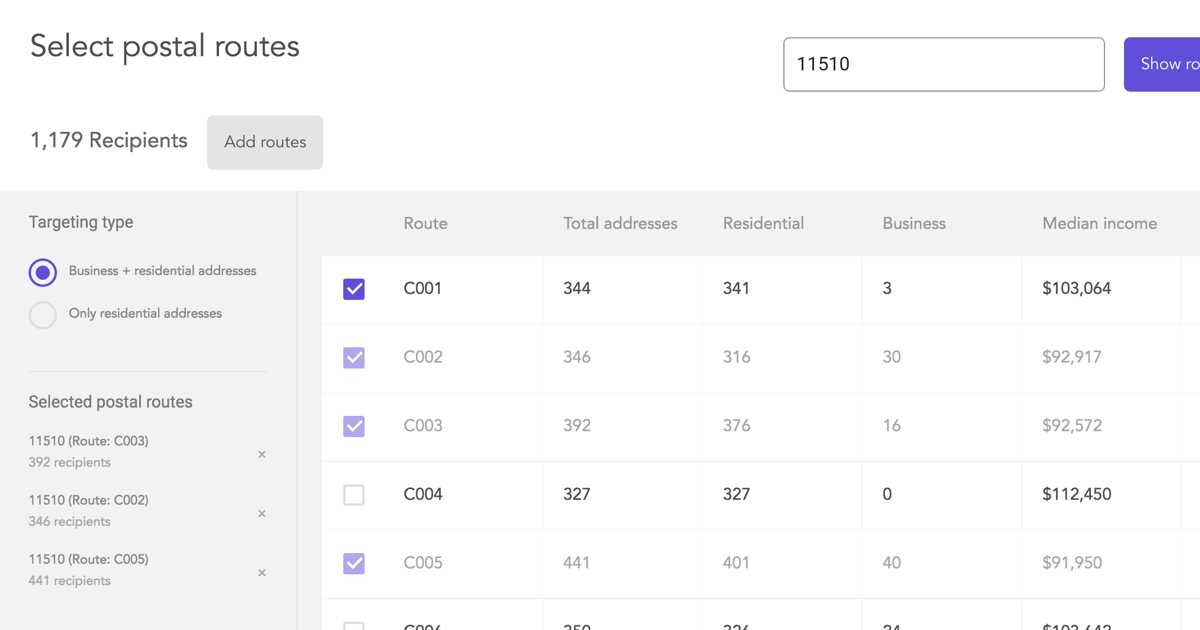Remove route C002 from selected postal routes

262,514
